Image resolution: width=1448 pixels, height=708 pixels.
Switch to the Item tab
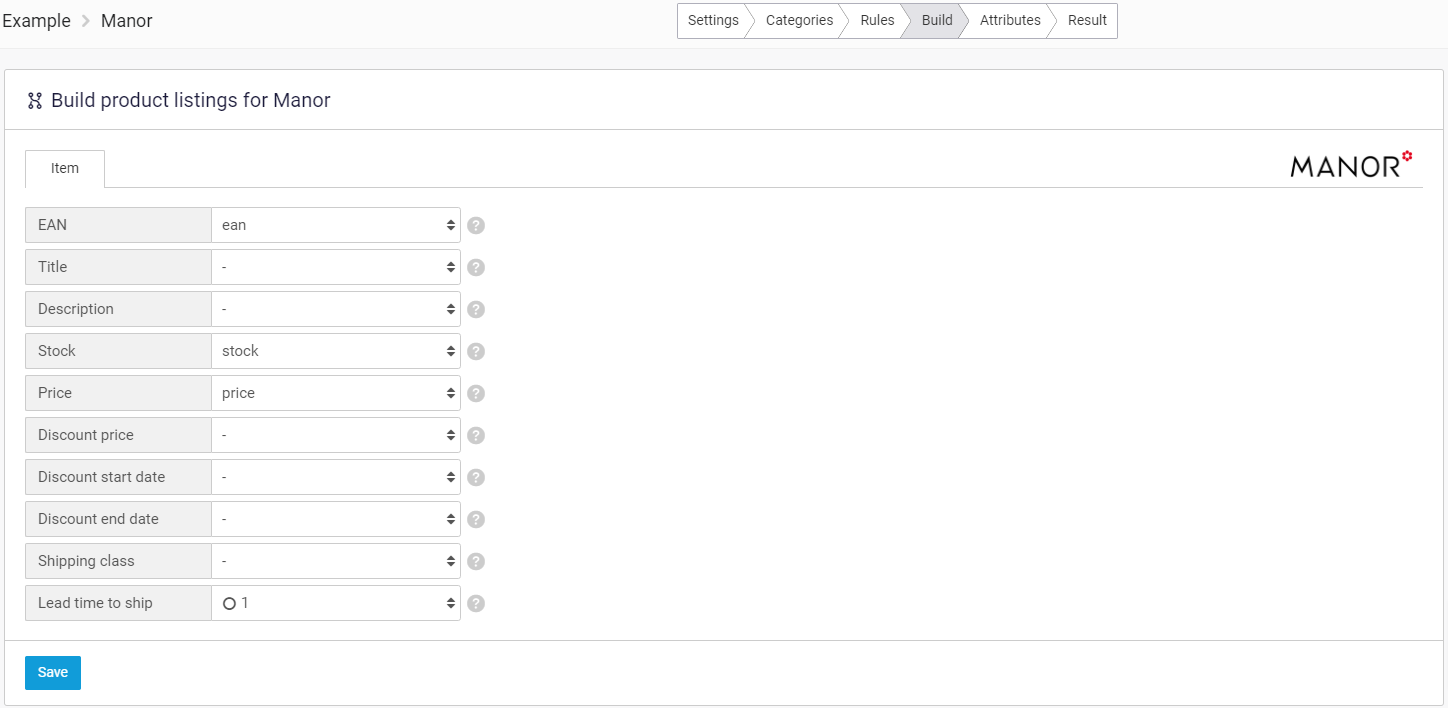coord(64,168)
